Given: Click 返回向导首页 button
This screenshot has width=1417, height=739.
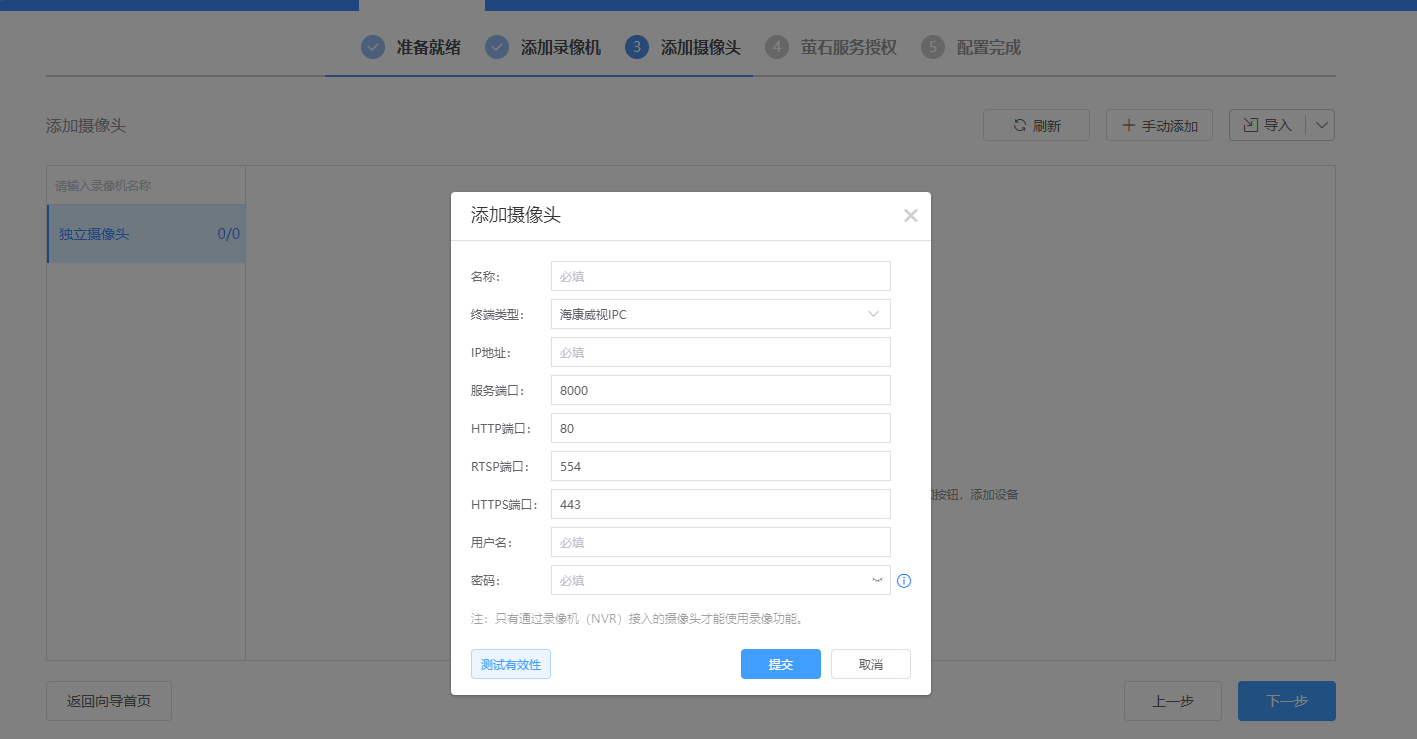Looking at the screenshot, I should (109, 701).
